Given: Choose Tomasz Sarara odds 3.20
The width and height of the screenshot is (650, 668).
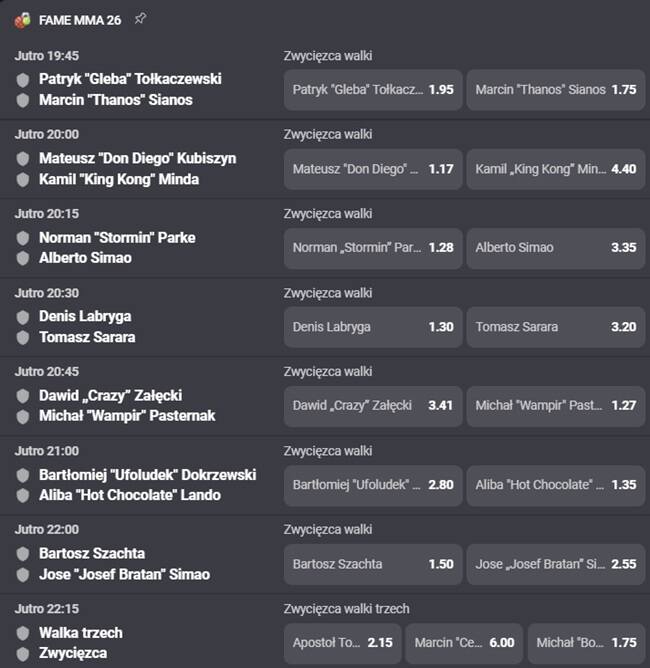Looking at the screenshot, I should 556,327.
